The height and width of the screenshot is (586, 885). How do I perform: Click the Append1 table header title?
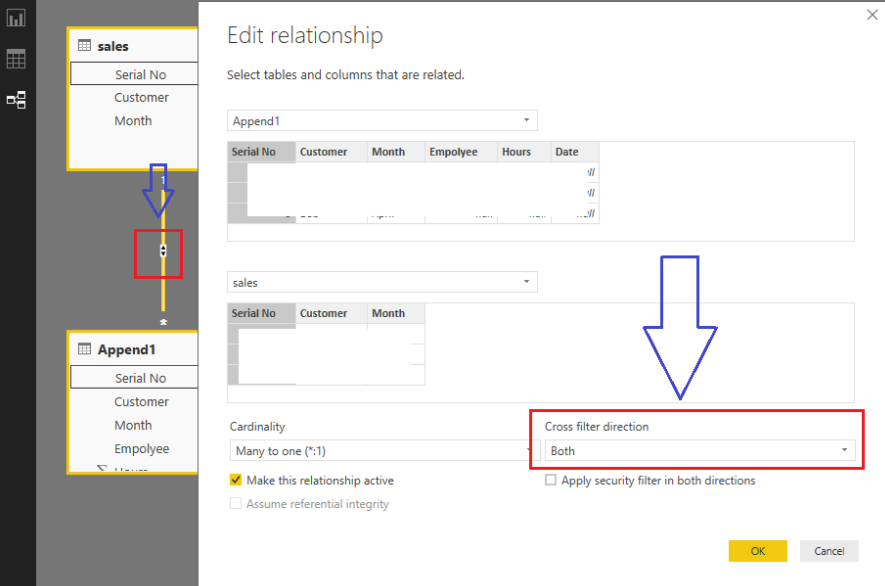[x=126, y=349]
